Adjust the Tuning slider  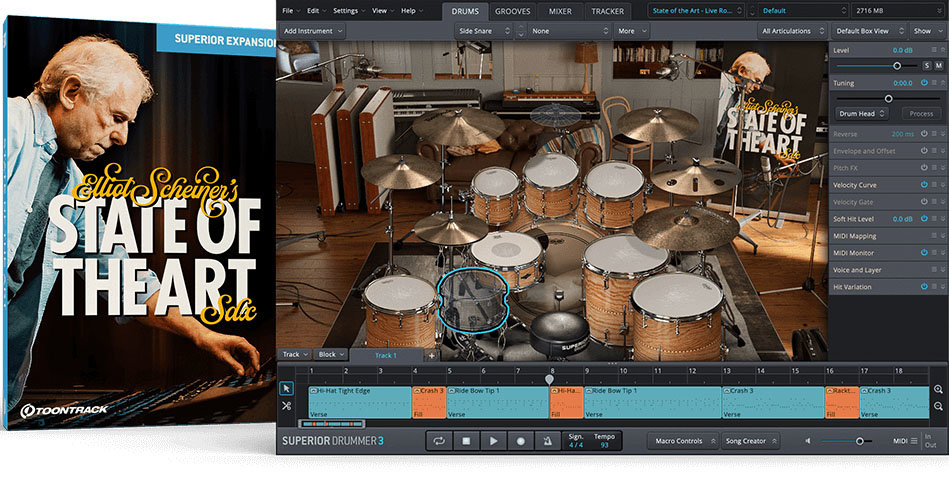point(888,98)
